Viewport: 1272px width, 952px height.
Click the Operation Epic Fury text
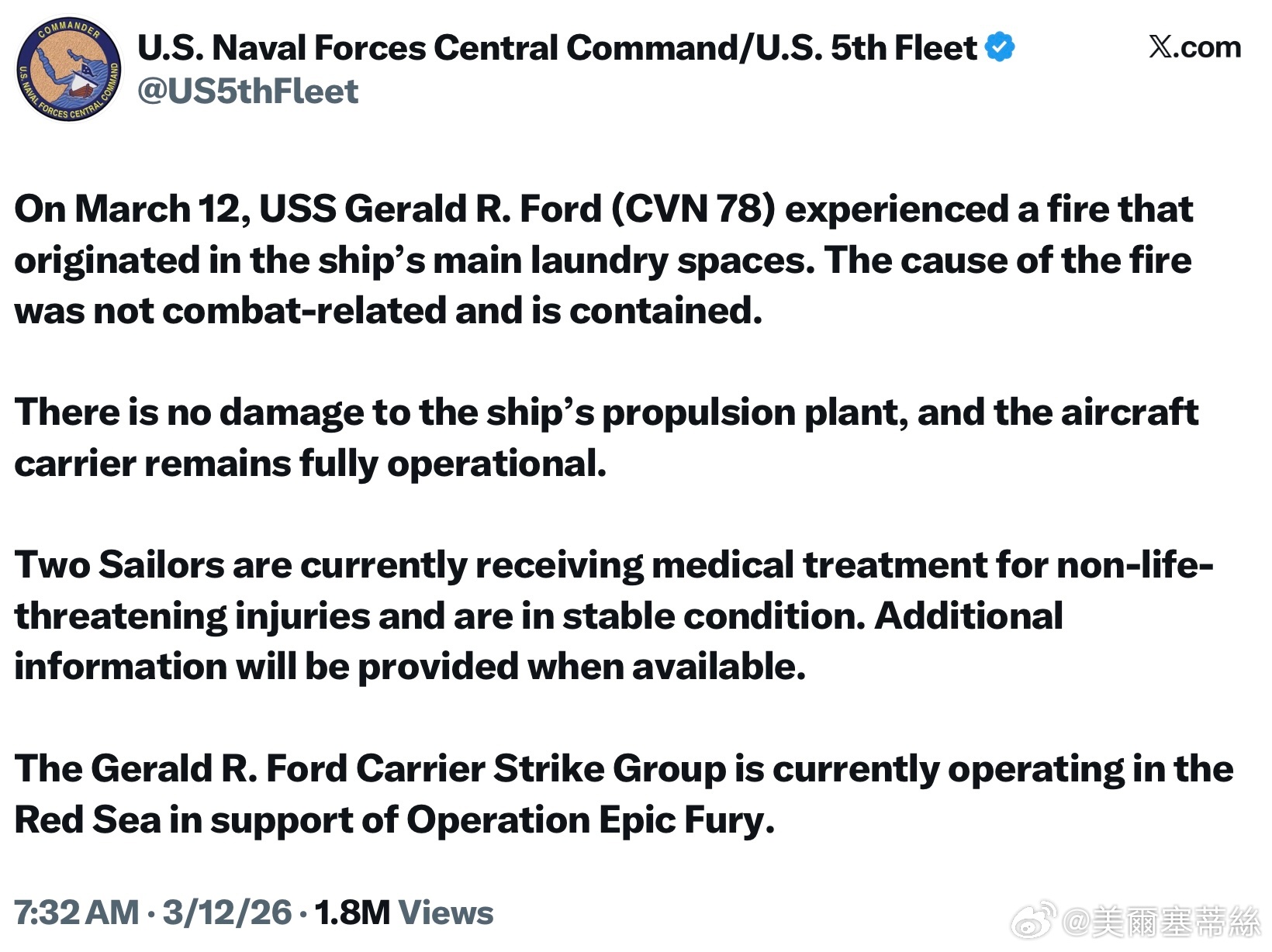tap(591, 820)
